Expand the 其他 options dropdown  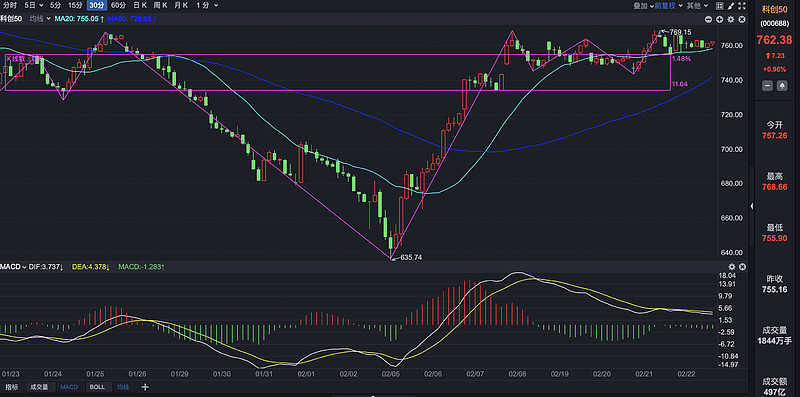[697, 6]
